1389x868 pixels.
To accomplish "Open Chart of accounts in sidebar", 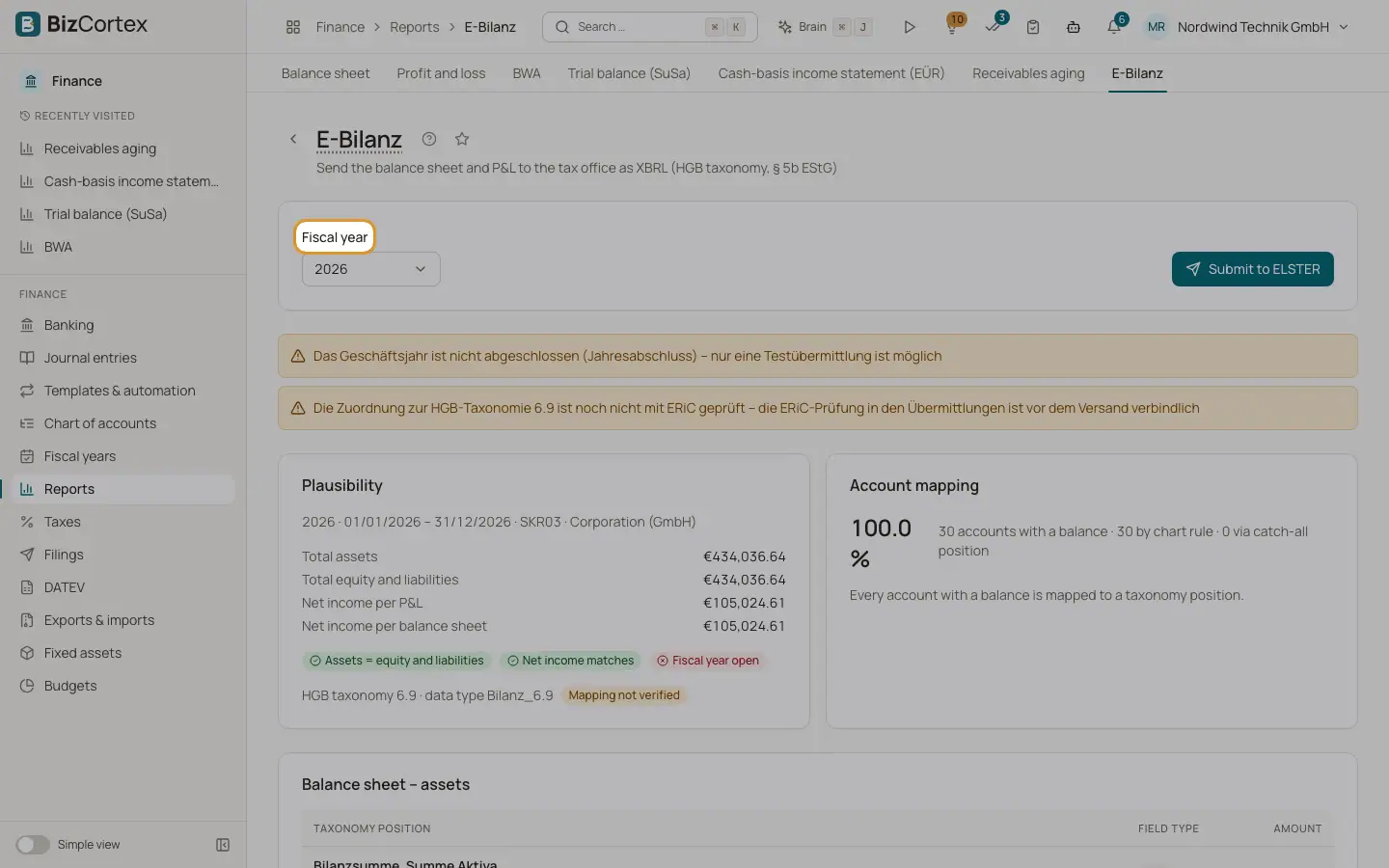I will 100,423.
